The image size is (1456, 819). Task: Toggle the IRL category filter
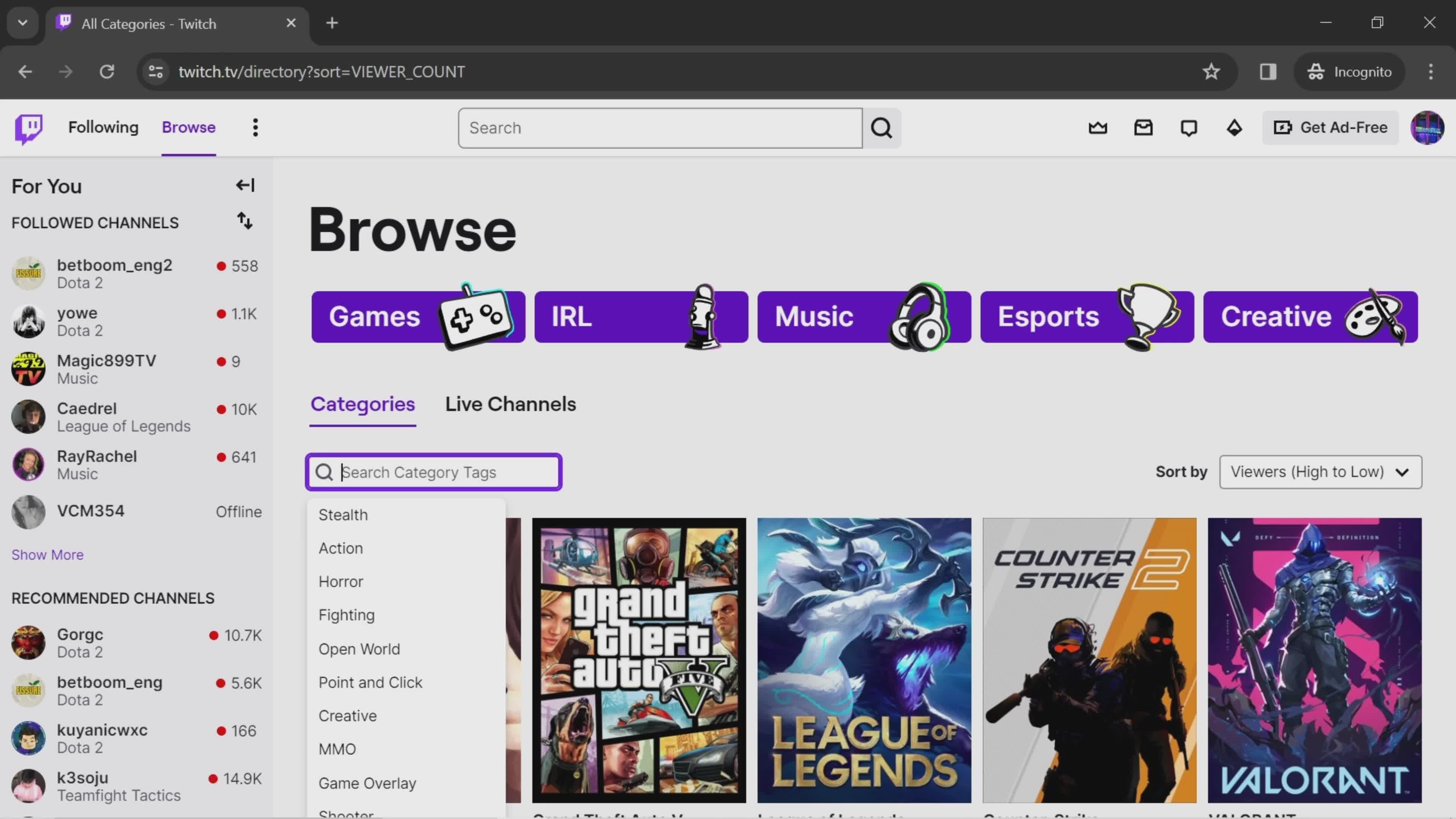coord(640,315)
